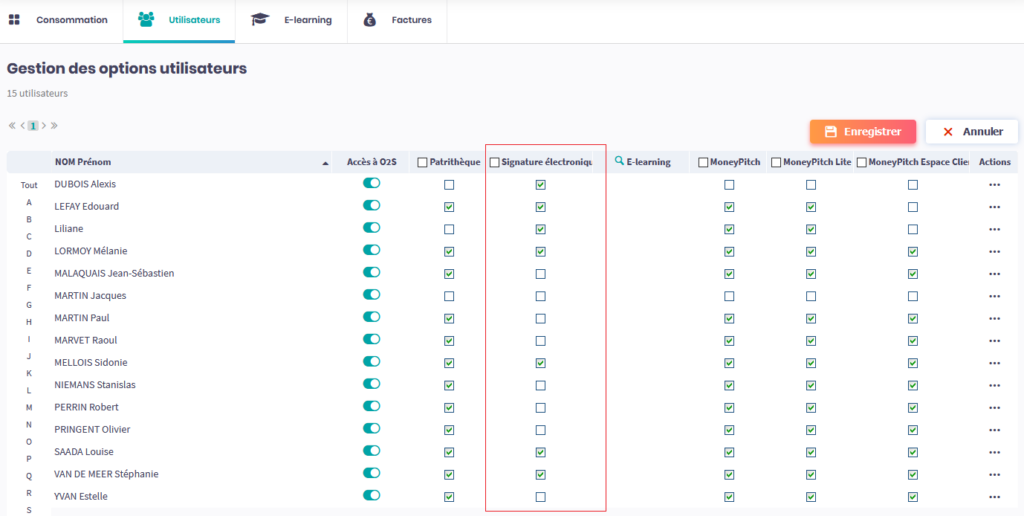Click the Annuler button
The width and height of the screenshot is (1024, 516).
pyautogui.click(x=970, y=131)
